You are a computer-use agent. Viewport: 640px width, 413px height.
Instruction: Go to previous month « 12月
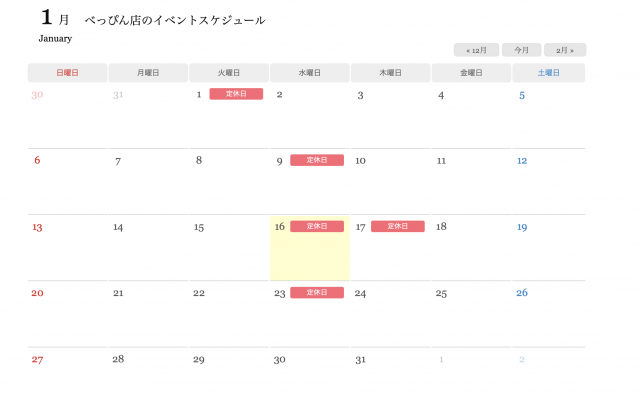(476, 50)
